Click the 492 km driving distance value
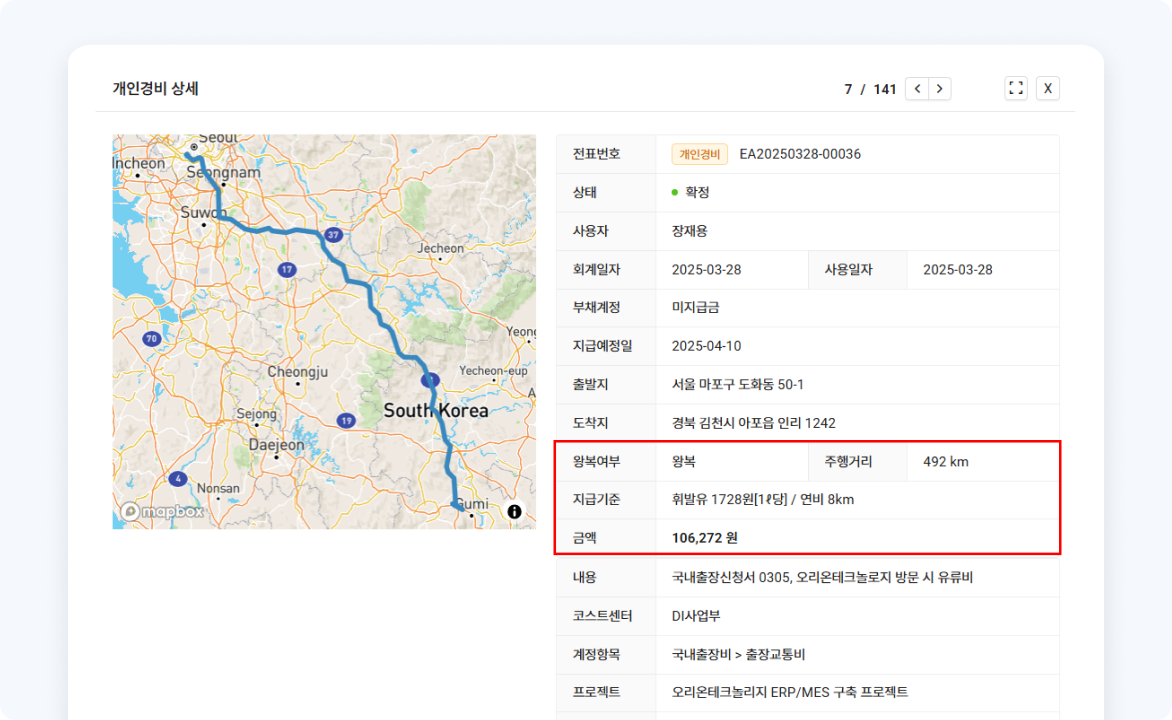This screenshot has width=1172, height=720. pos(945,462)
